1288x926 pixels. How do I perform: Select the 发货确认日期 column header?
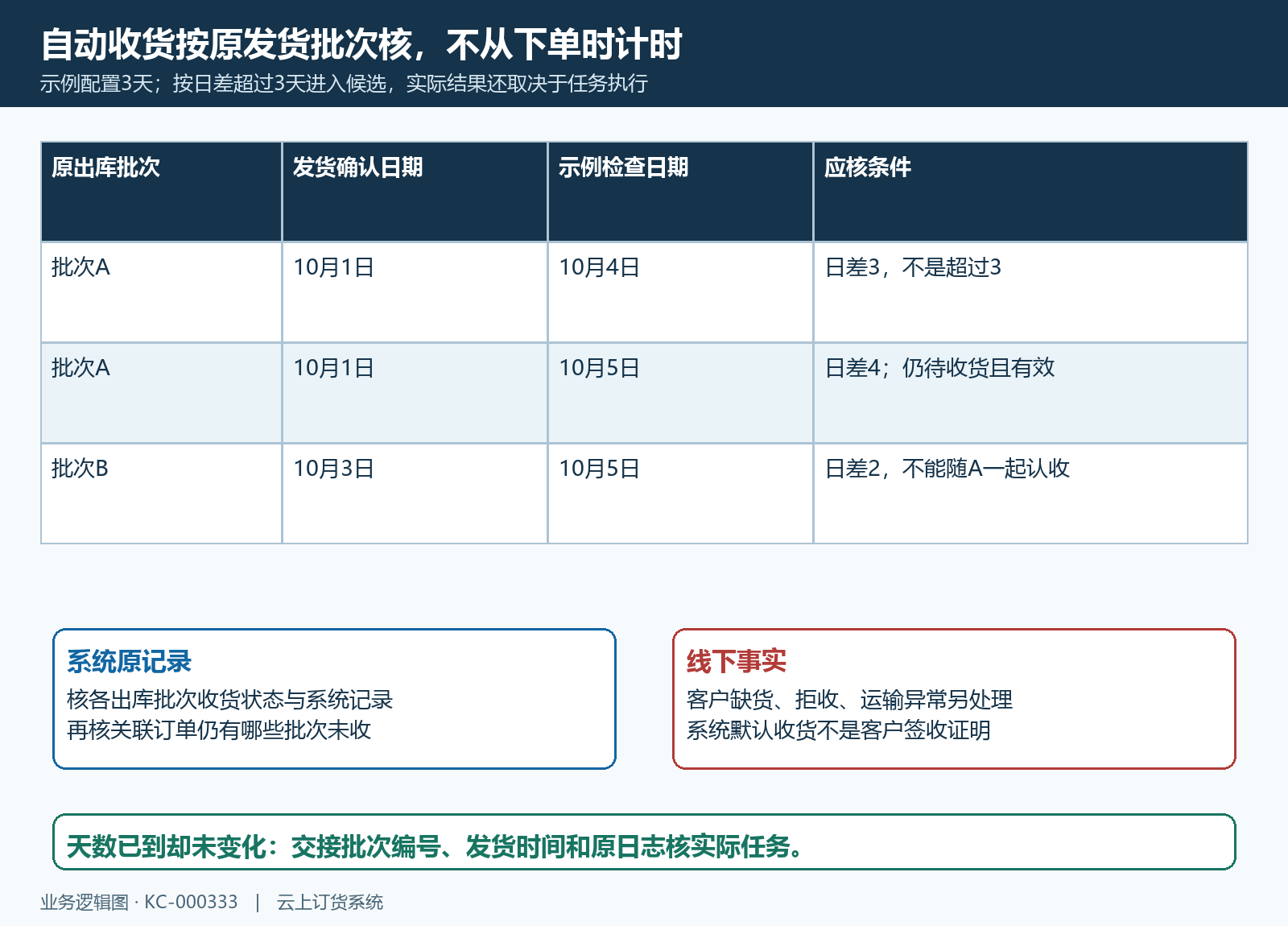pos(415,192)
